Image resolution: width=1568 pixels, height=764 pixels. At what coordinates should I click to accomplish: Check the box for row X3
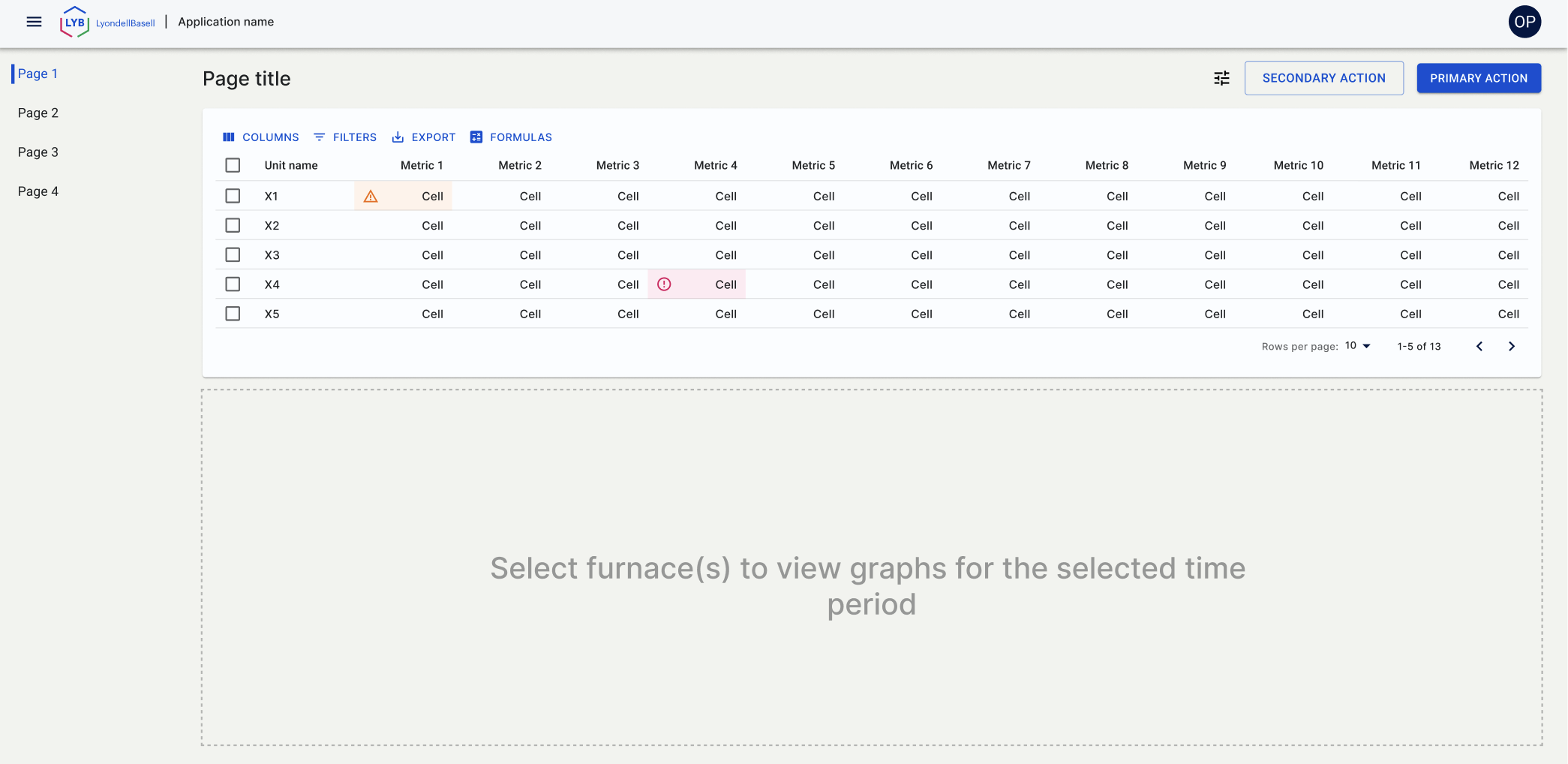click(233, 255)
